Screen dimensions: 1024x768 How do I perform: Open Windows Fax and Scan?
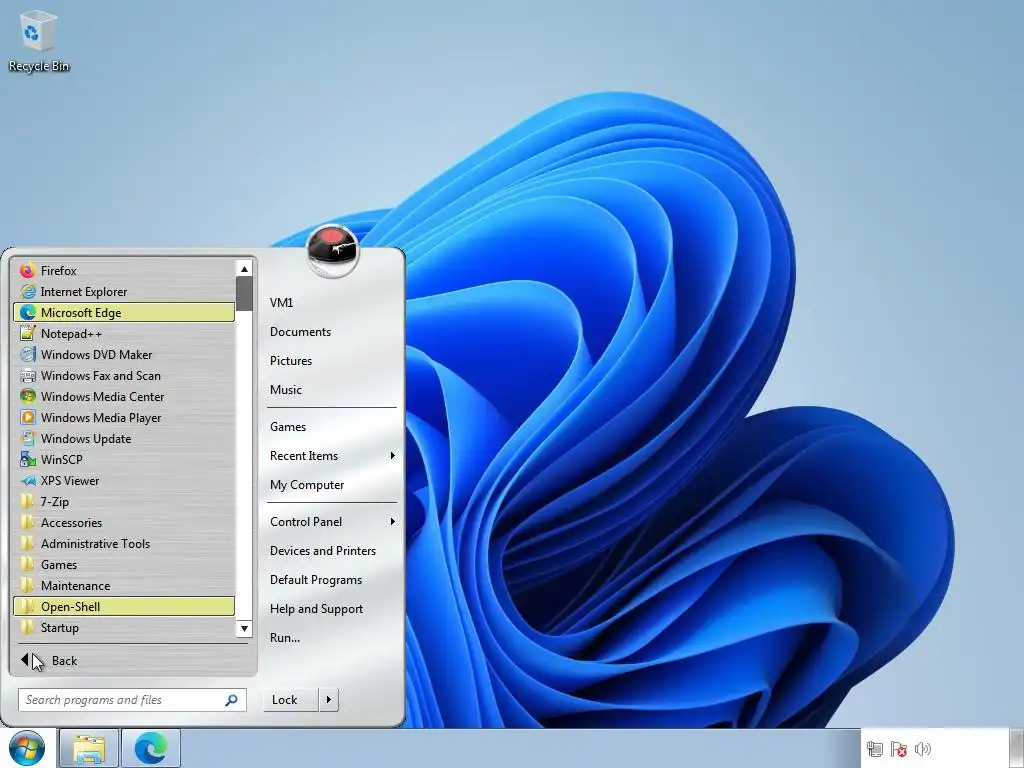coord(124,376)
